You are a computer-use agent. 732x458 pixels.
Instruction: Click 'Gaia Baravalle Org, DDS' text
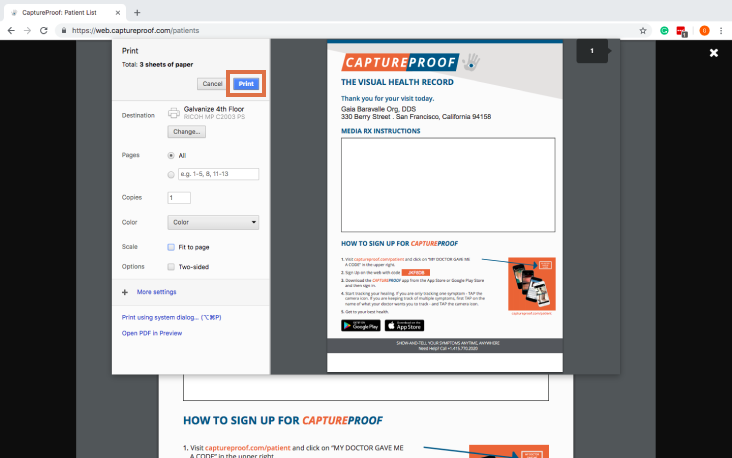pyautogui.click(x=378, y=109)
